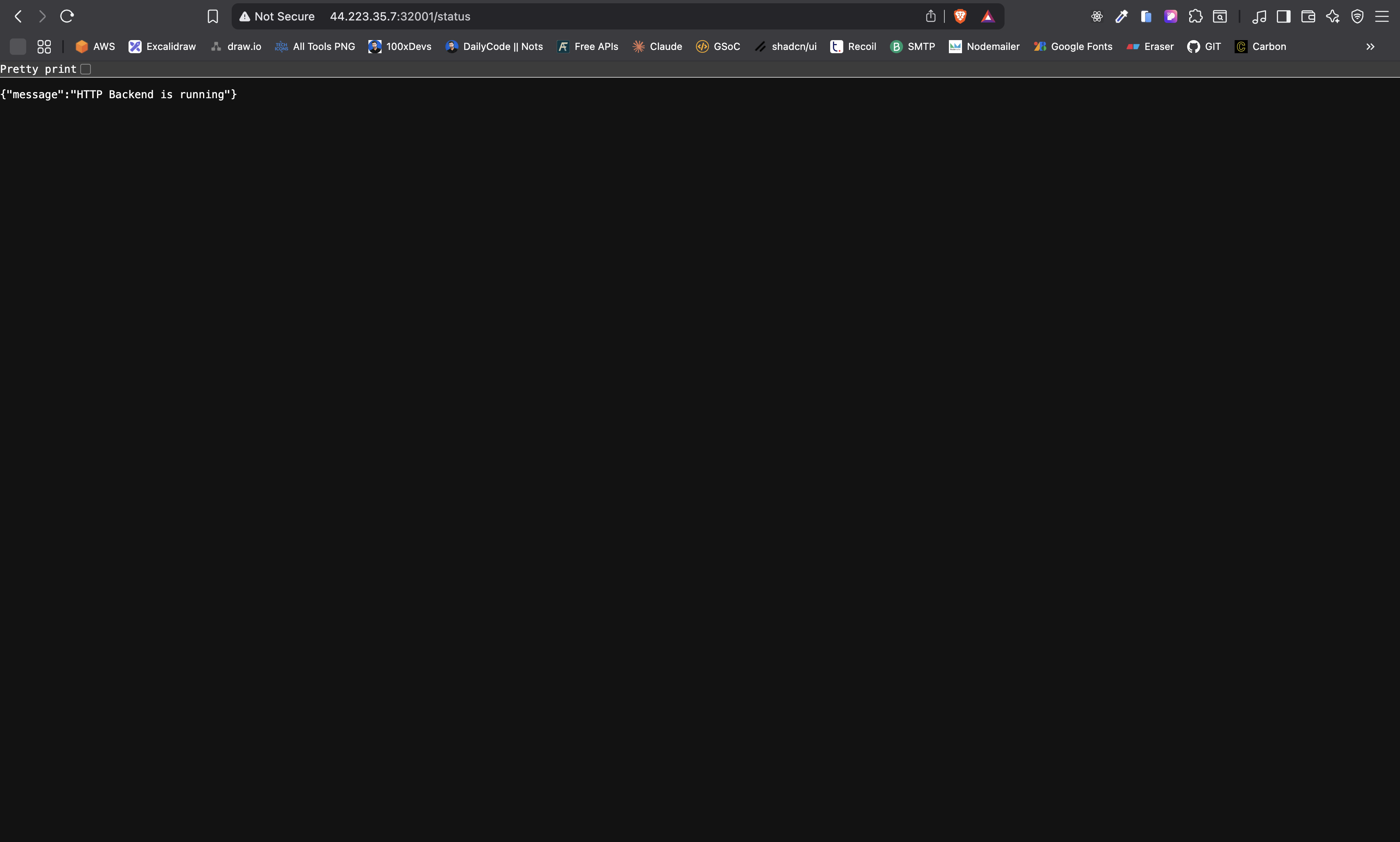The width and height of the screenshot is (1400, 842).
Task: Toggle the sidebar panel icon
Action: tap(1283, 16)
